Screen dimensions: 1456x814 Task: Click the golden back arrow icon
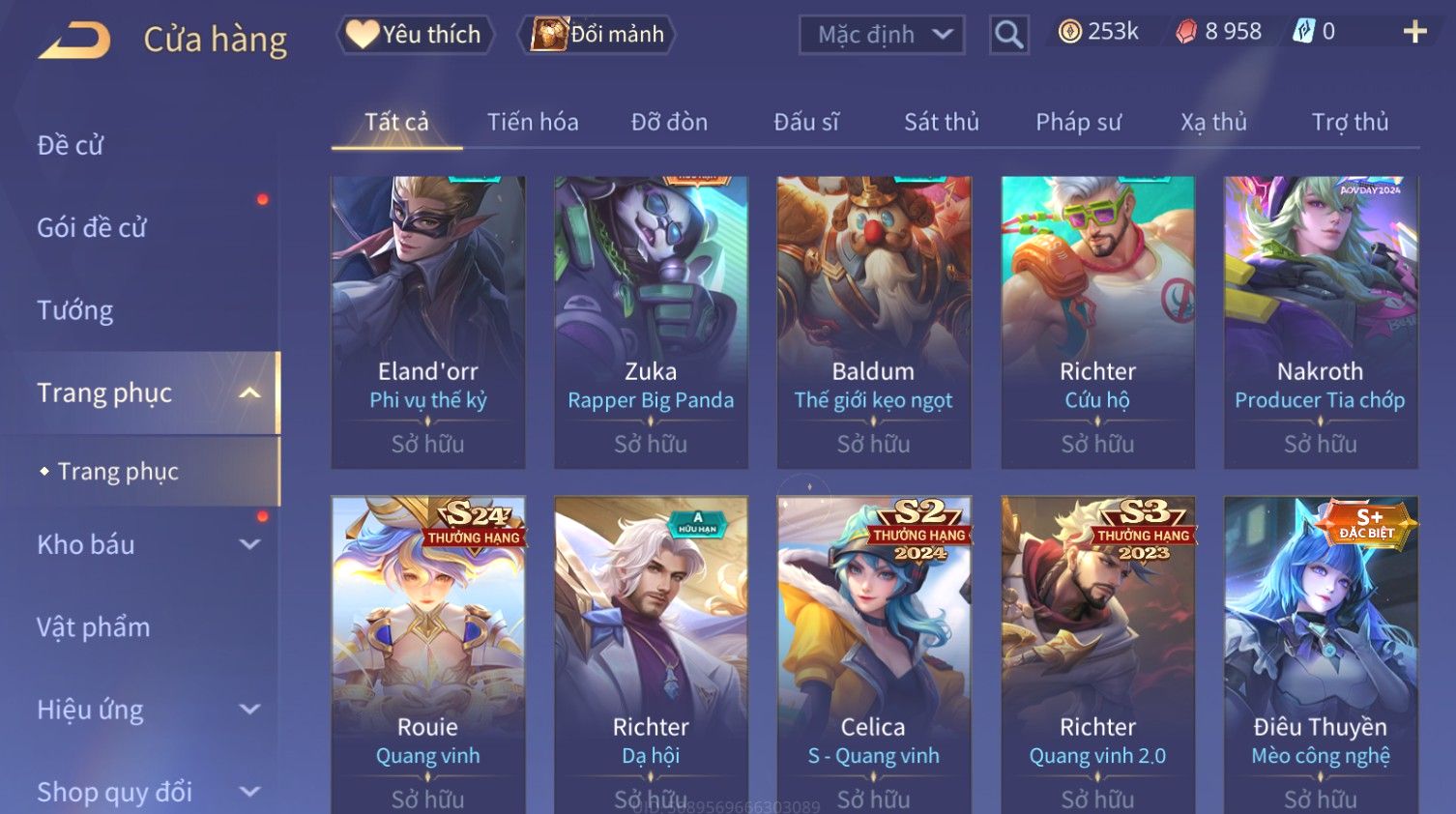point(74,40)
